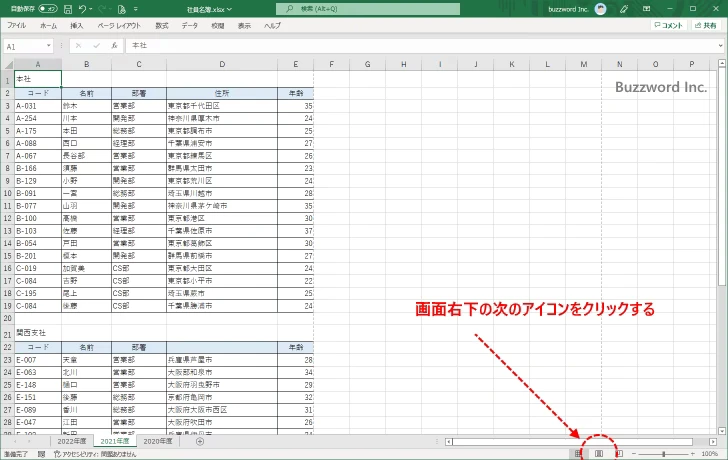The height and width of the screenshot is (460, 728).
Task: Switch to Page Layout view in status bar
Action: point(599,453)
